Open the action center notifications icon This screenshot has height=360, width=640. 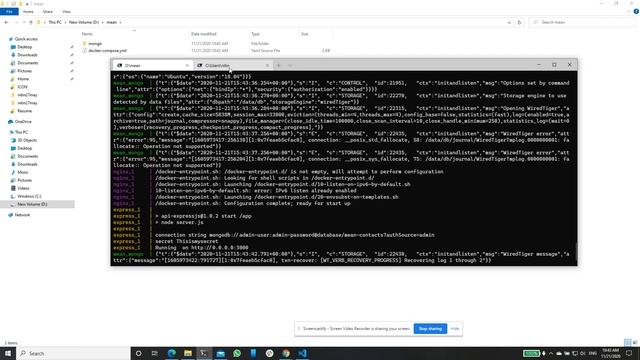click(629, 353)
